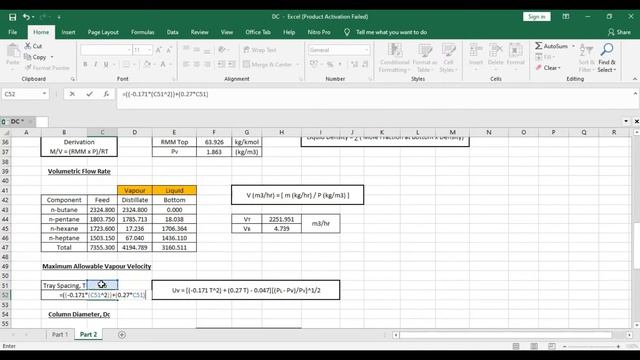Cancel formula entry with X icon
Image resolution: width=640 pixels, height=360 pixels.
click(72, 94)
